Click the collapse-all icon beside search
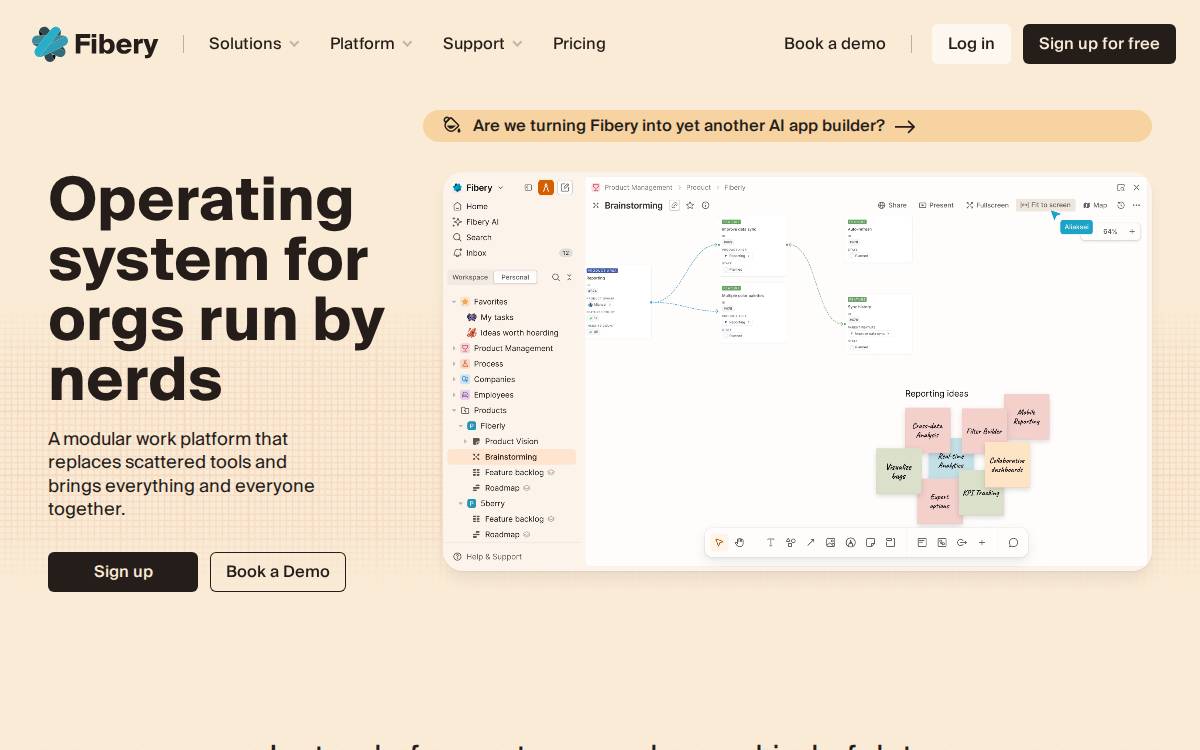The width and height of the screenshot is (1200, 750). tap(570, 277)
